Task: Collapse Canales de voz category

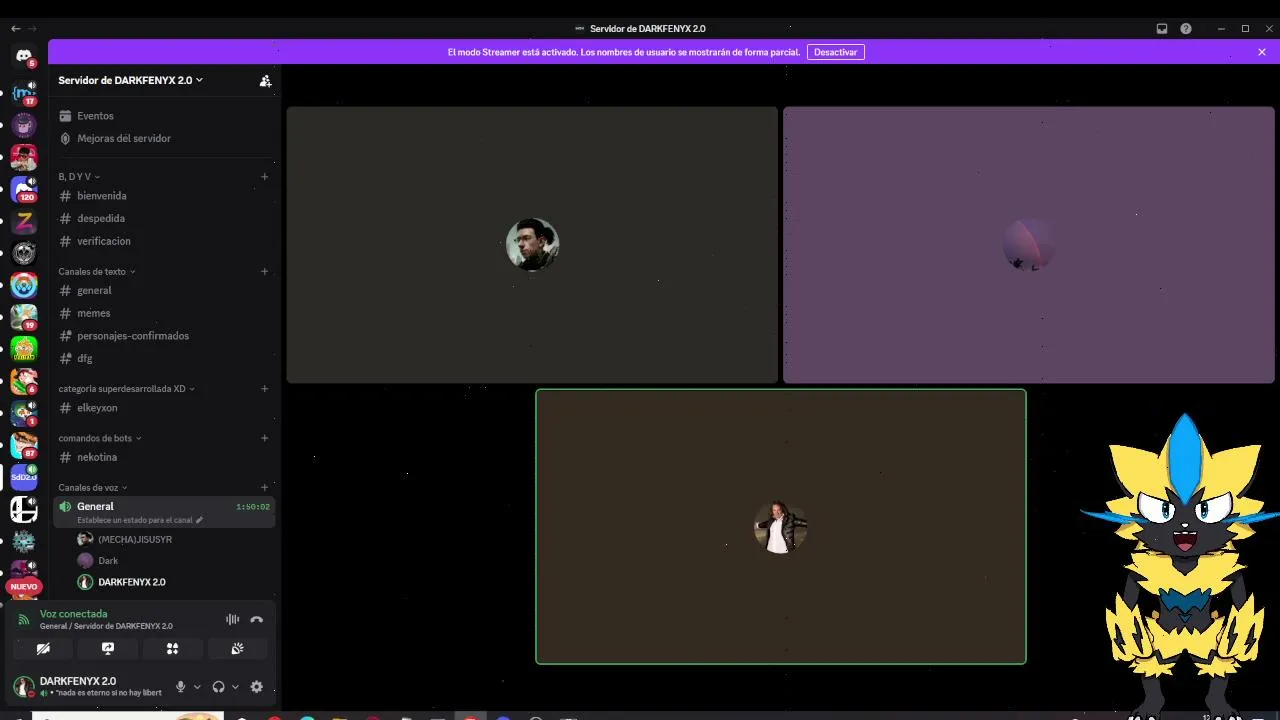Action: point(93,488)
